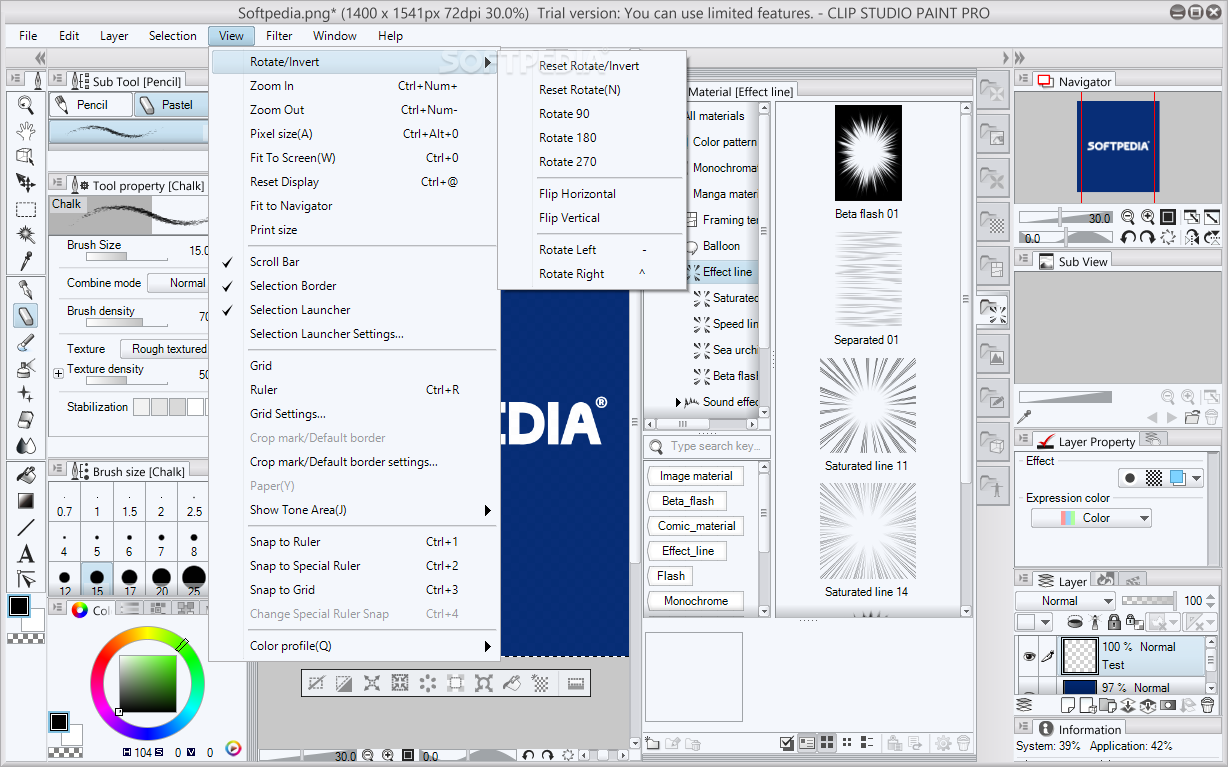Open Expression color Color dropdown

(1091, 518)
